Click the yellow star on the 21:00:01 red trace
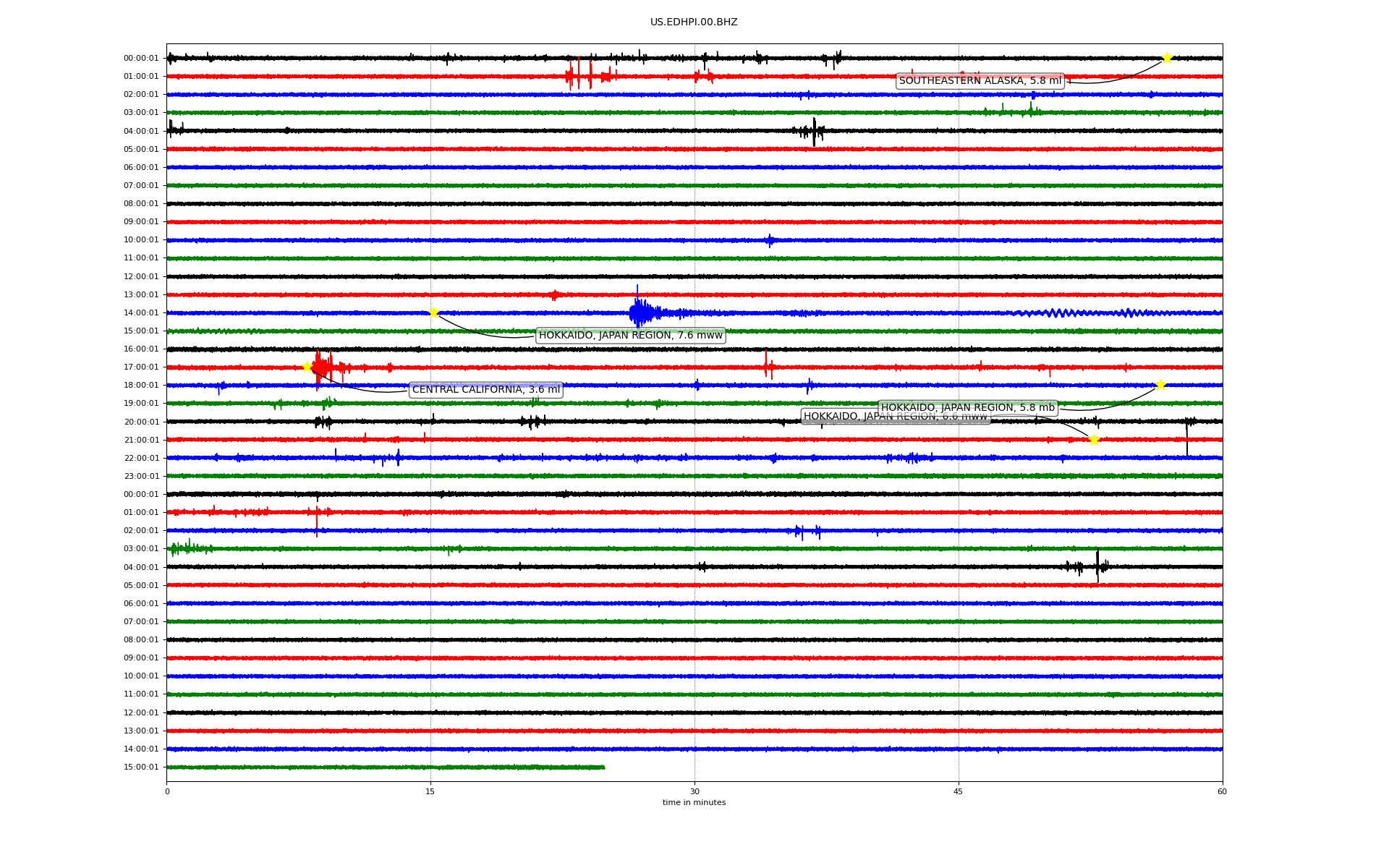Image resolution: width=1389 pixels, height=868 pixels. point(1093,439)
